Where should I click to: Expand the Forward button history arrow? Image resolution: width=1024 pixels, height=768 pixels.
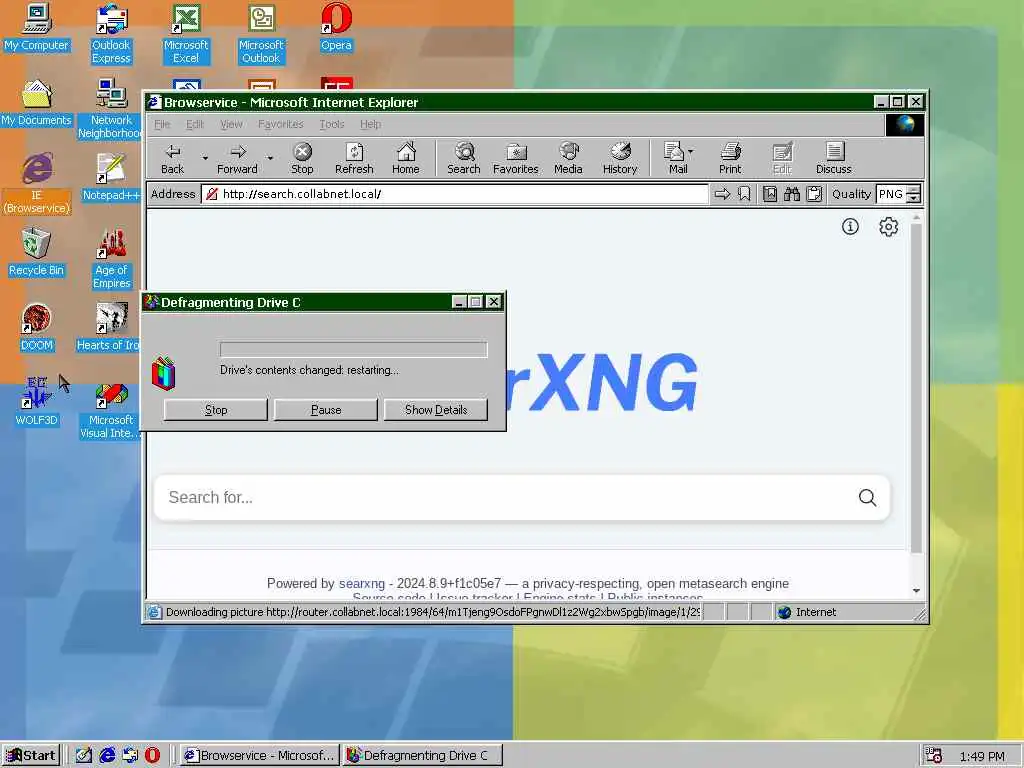click(270, 158)
